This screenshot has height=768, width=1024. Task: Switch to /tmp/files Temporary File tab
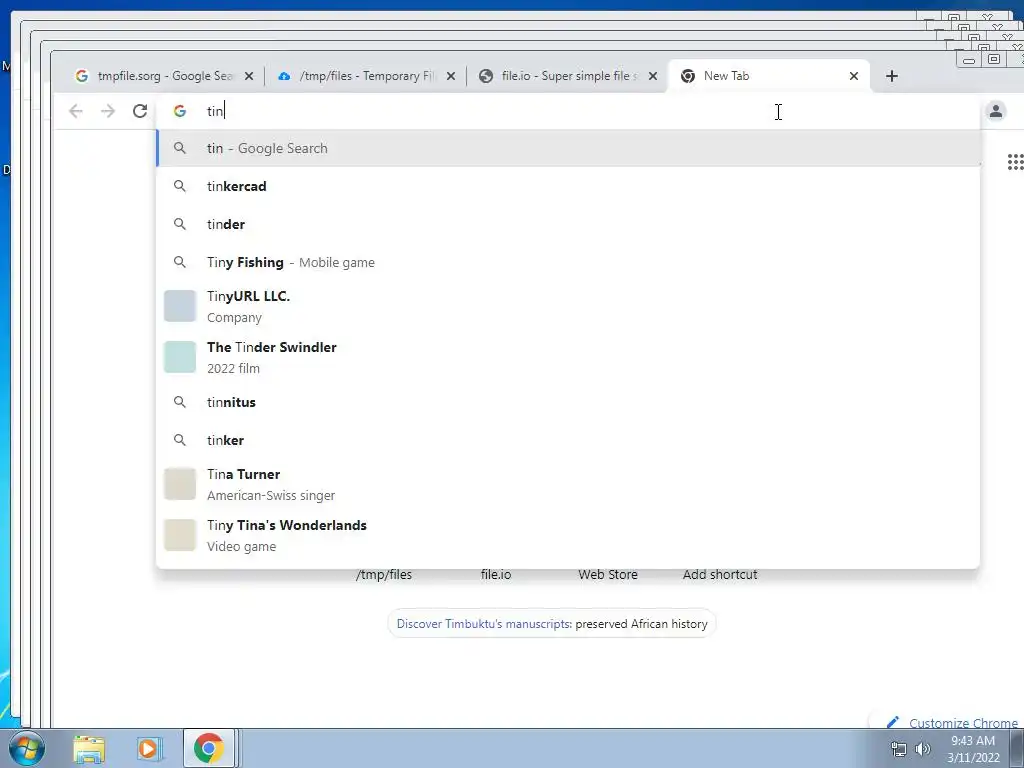366,76
